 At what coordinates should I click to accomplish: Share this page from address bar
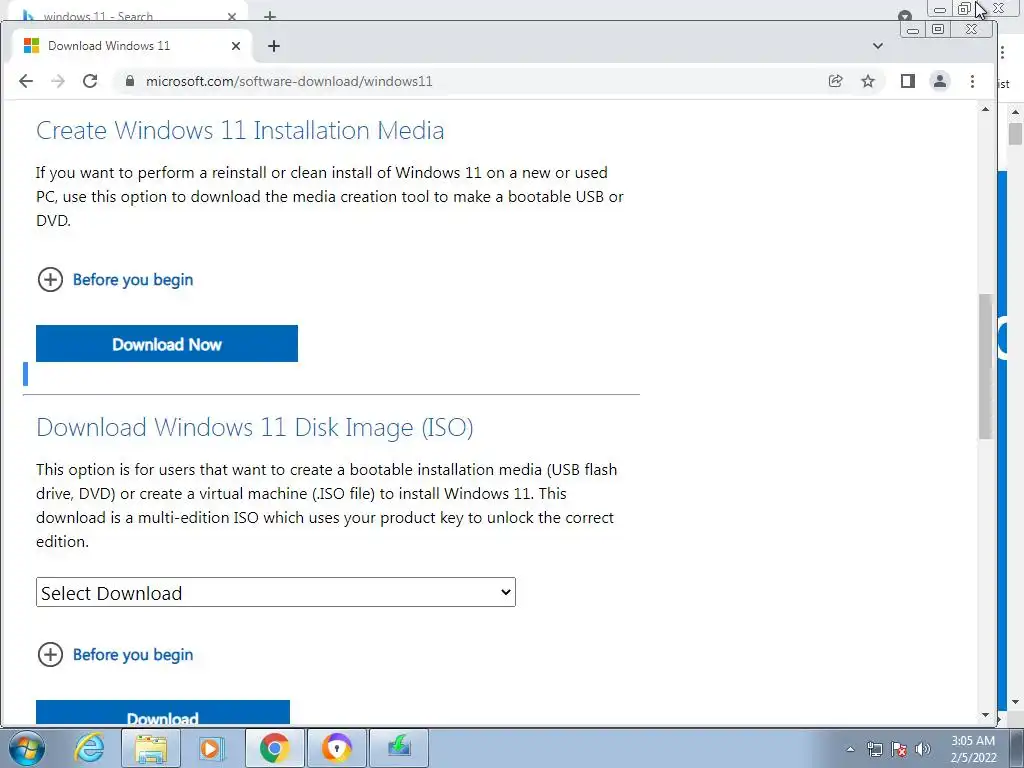835,81
